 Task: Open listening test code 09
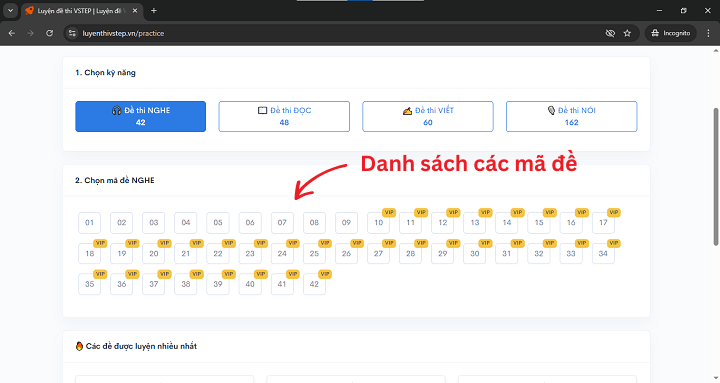coord(347,223)
